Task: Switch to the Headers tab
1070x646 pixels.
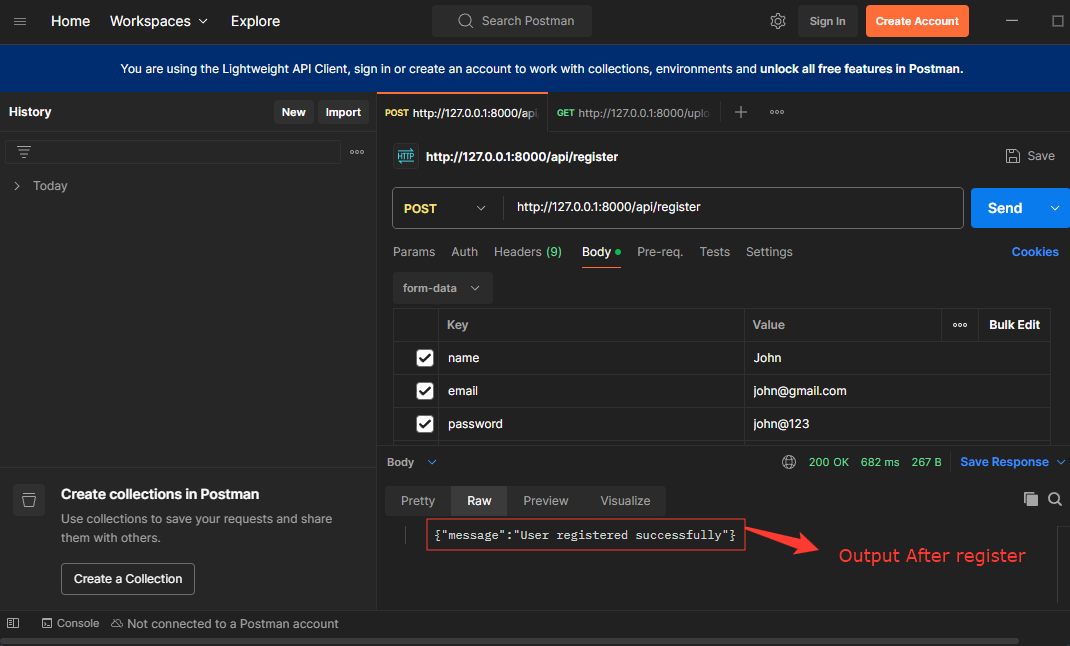Action: pos(527,252)
